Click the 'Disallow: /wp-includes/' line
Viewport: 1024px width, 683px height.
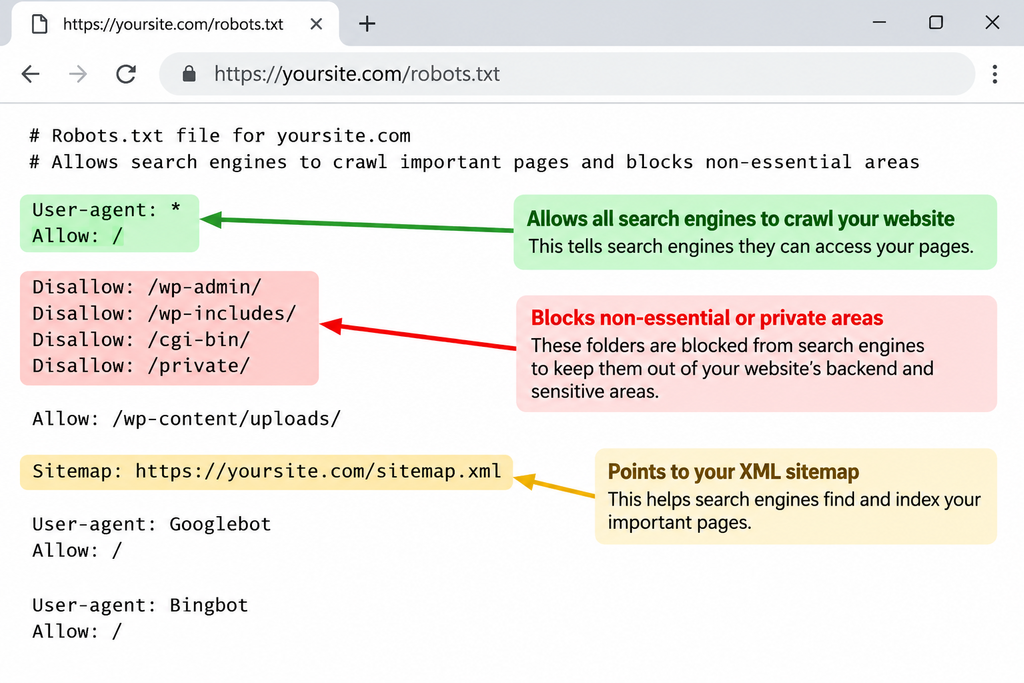tap(164, 313)
